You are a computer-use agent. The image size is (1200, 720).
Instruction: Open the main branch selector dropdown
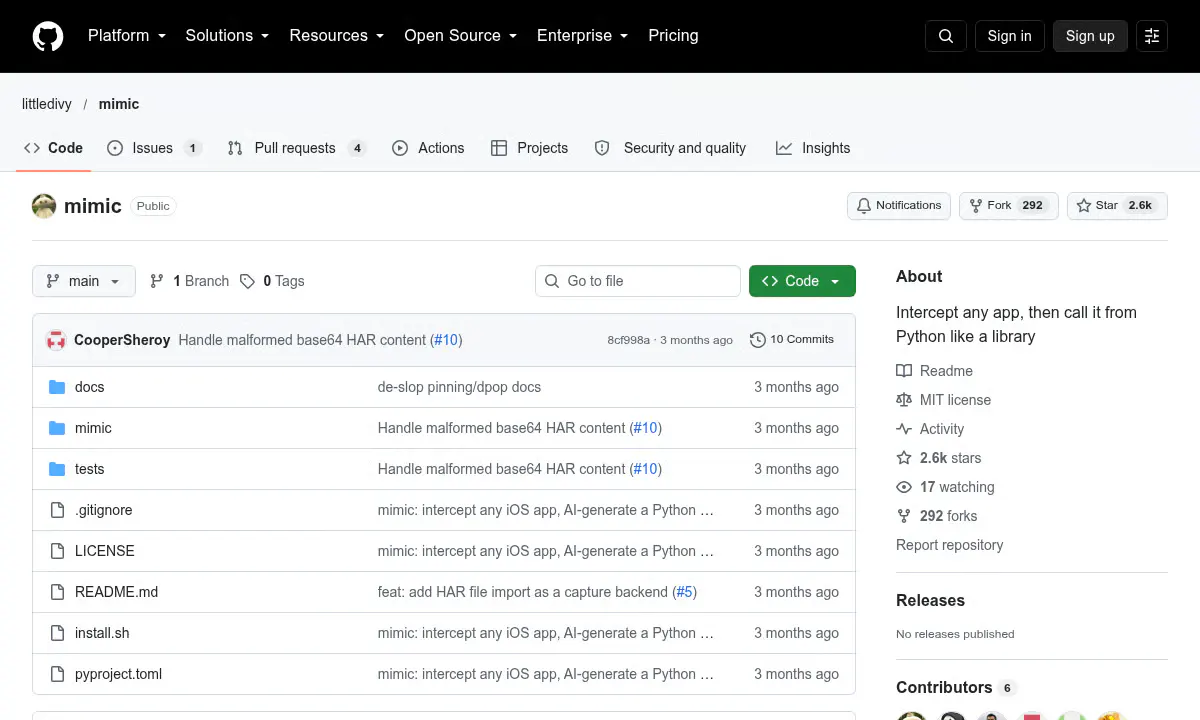(x=83, y=281)
